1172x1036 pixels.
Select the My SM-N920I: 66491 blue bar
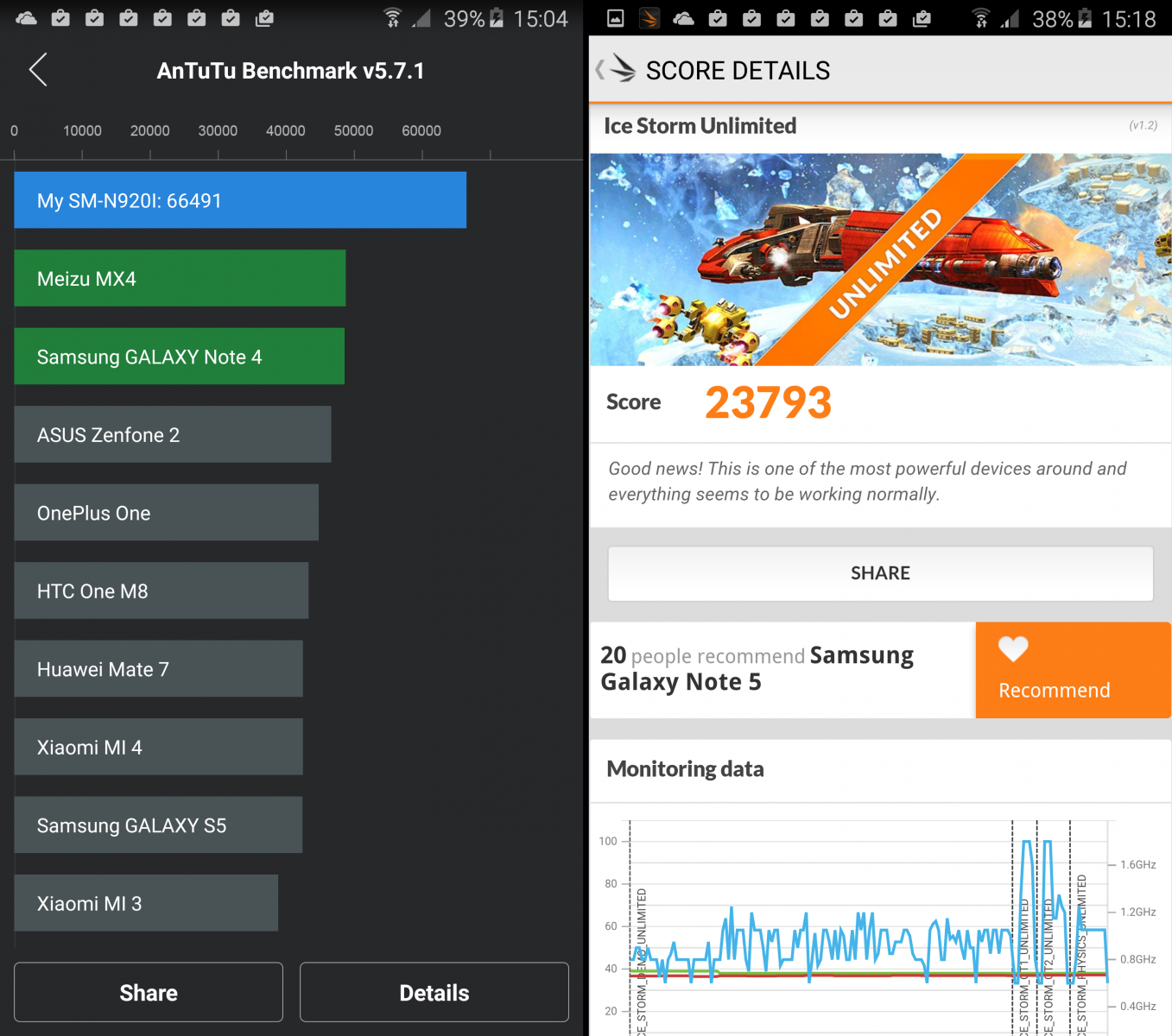(240, 200)
